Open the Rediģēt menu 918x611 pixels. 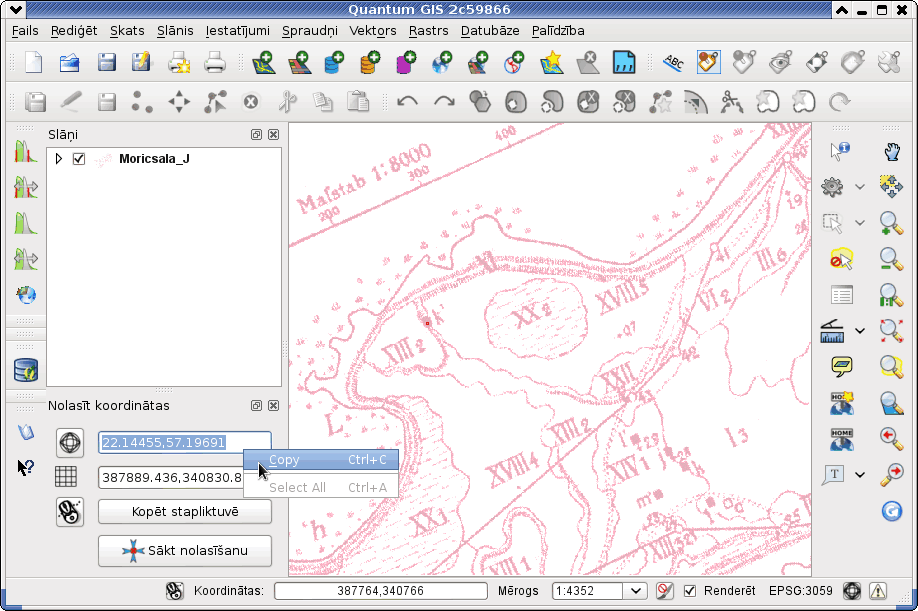[x=74, y=30]
